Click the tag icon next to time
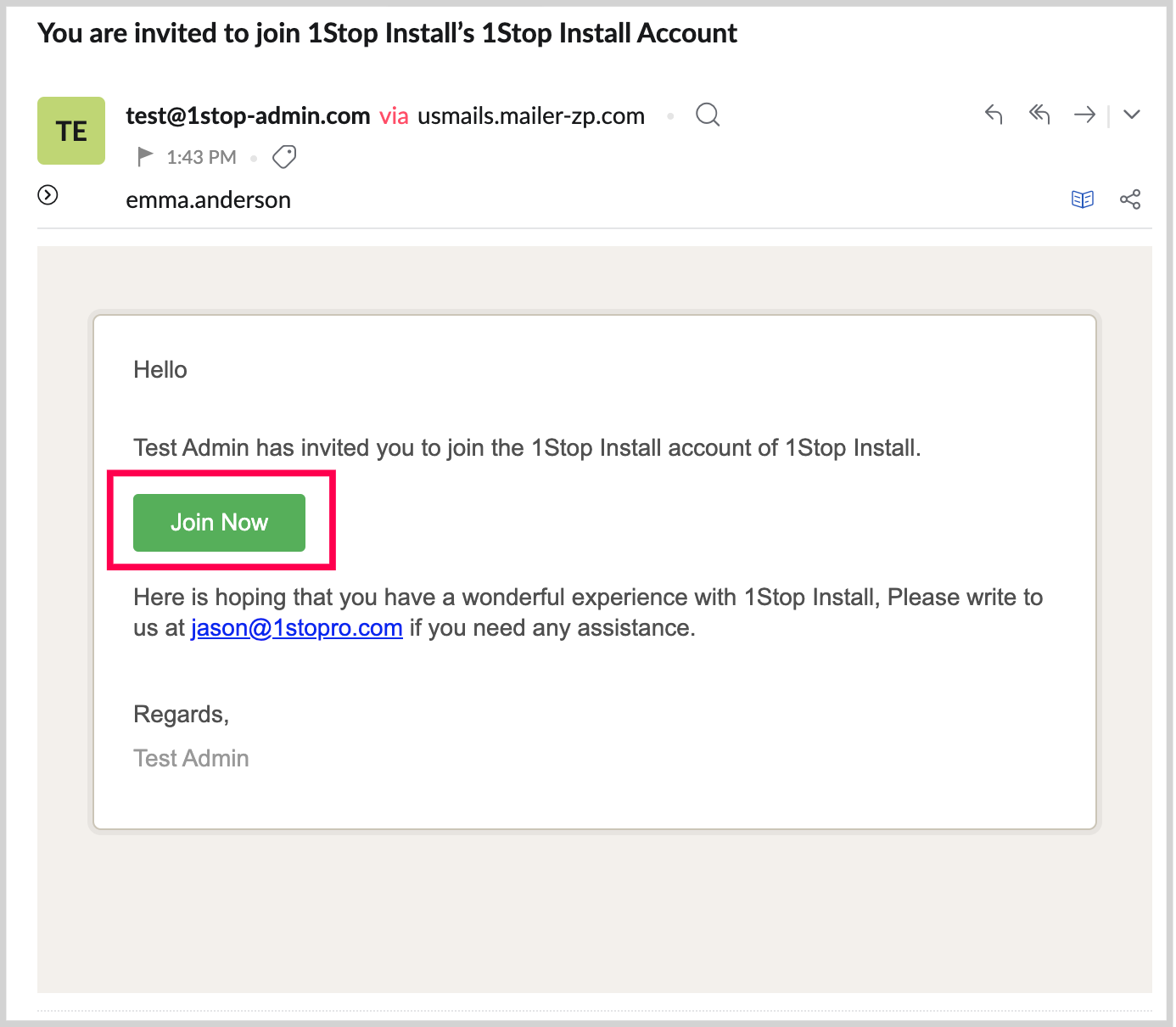The image size is (1176, 1027). pyautogui.click(x=284, y=156)
